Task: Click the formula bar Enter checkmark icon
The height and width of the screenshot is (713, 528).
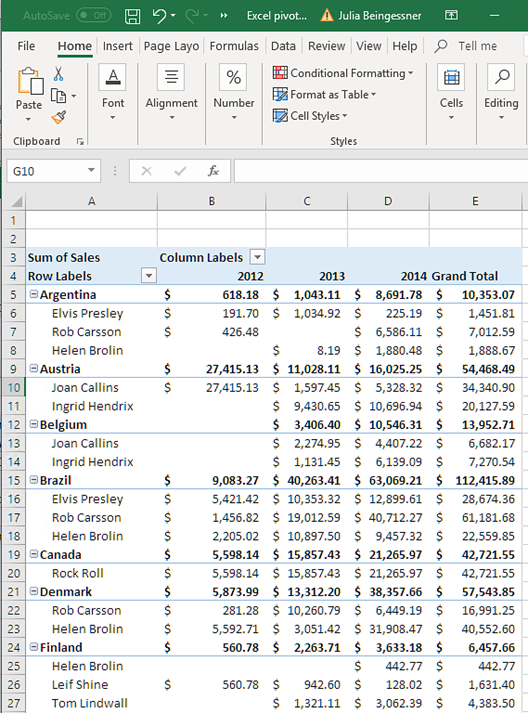Action: click(180, 171)
